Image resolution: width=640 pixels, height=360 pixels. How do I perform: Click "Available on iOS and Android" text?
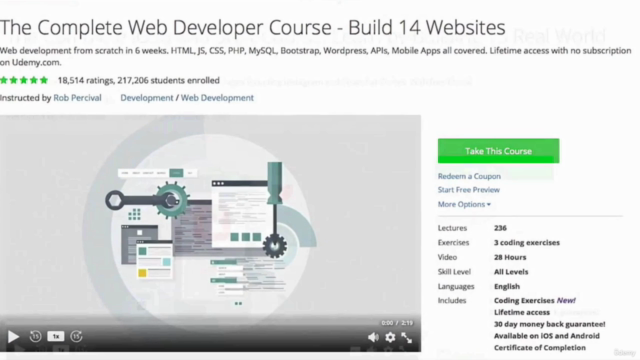point(547,336)
